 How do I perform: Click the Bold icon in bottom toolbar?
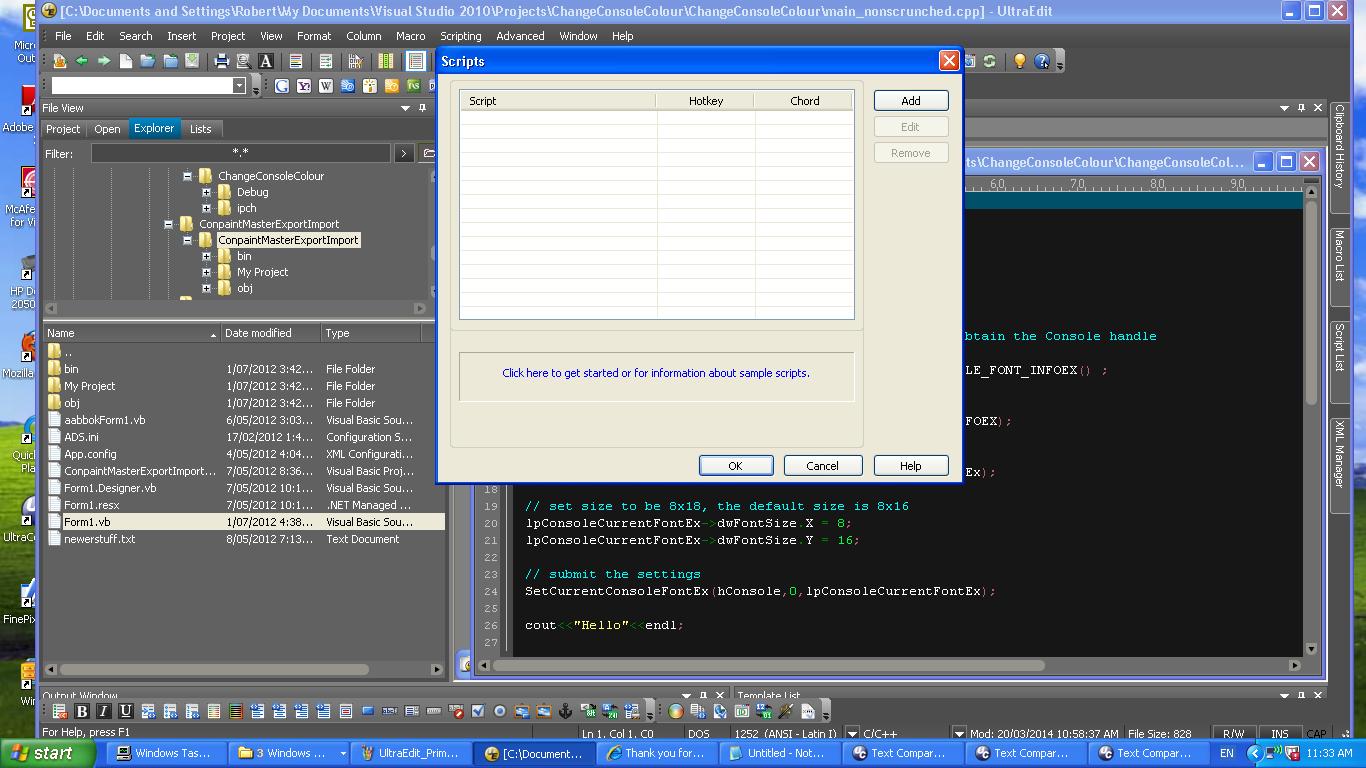tap(82, 711)
